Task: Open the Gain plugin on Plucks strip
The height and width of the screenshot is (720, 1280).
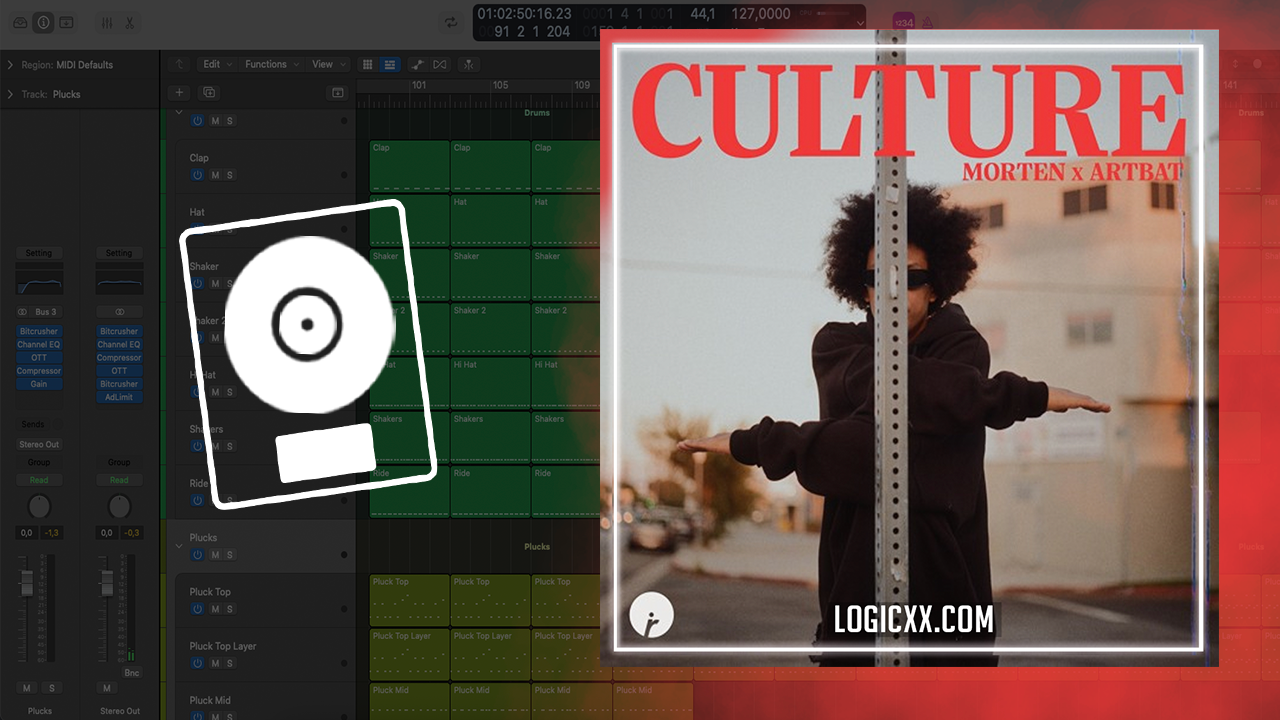Action: pyautogui.click(x=39, y=384)
